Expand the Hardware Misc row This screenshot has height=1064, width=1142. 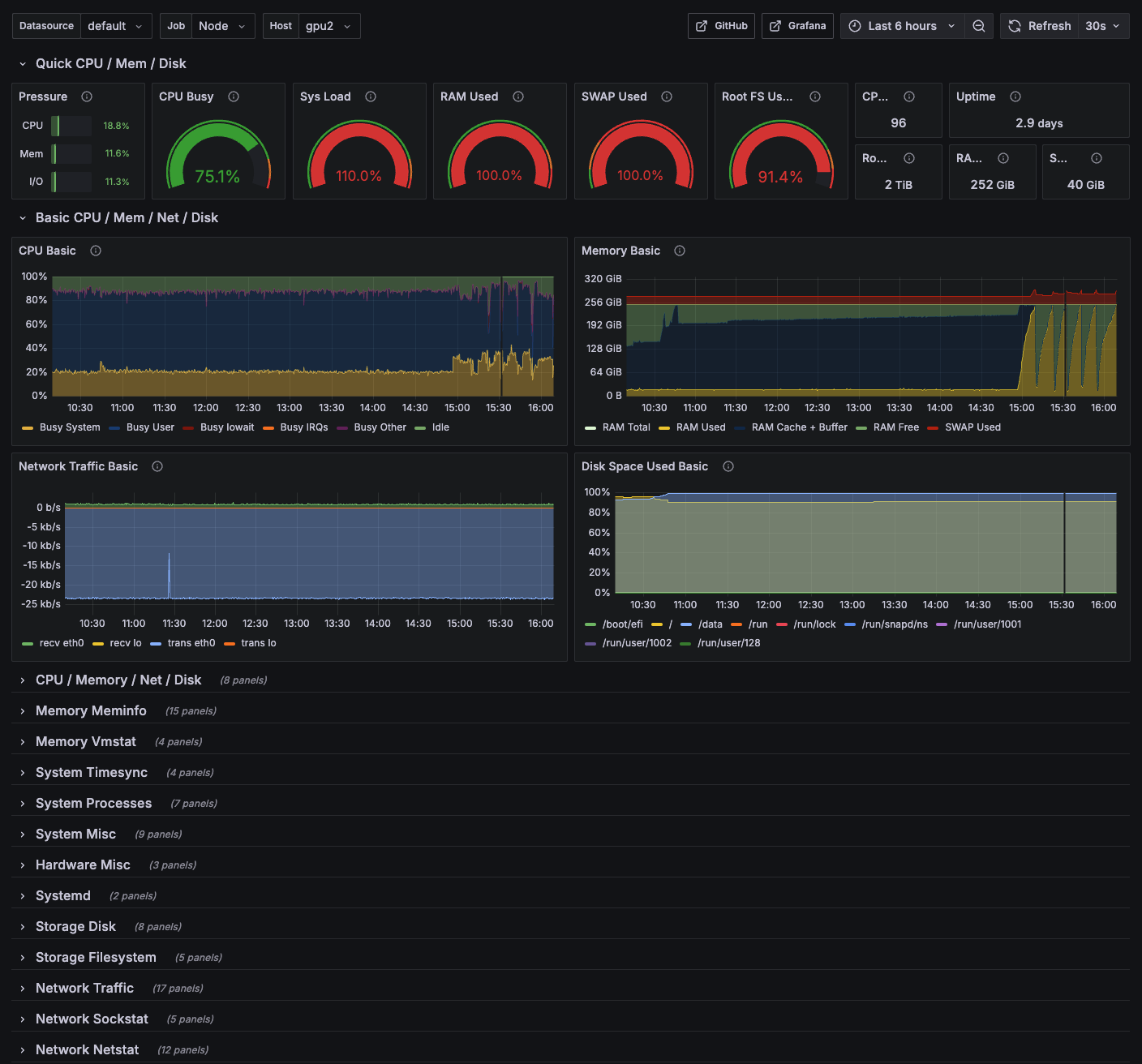[83, 865]
